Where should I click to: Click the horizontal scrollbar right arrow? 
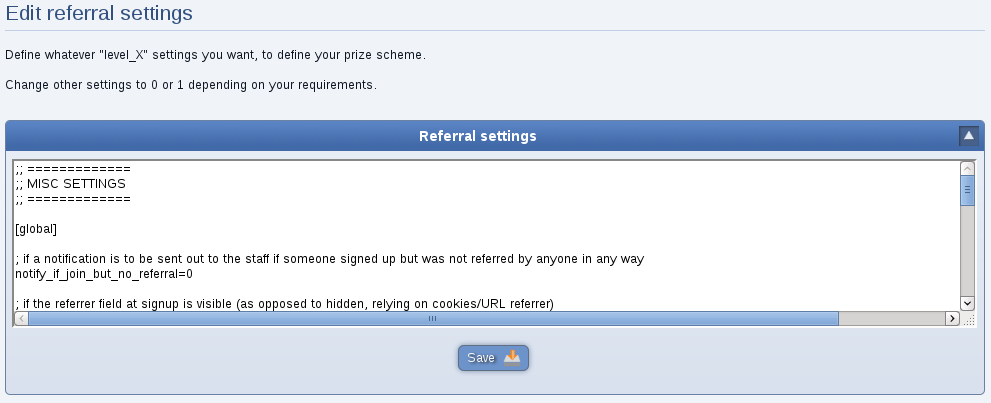pyautogui.click(x=952, y=318)
